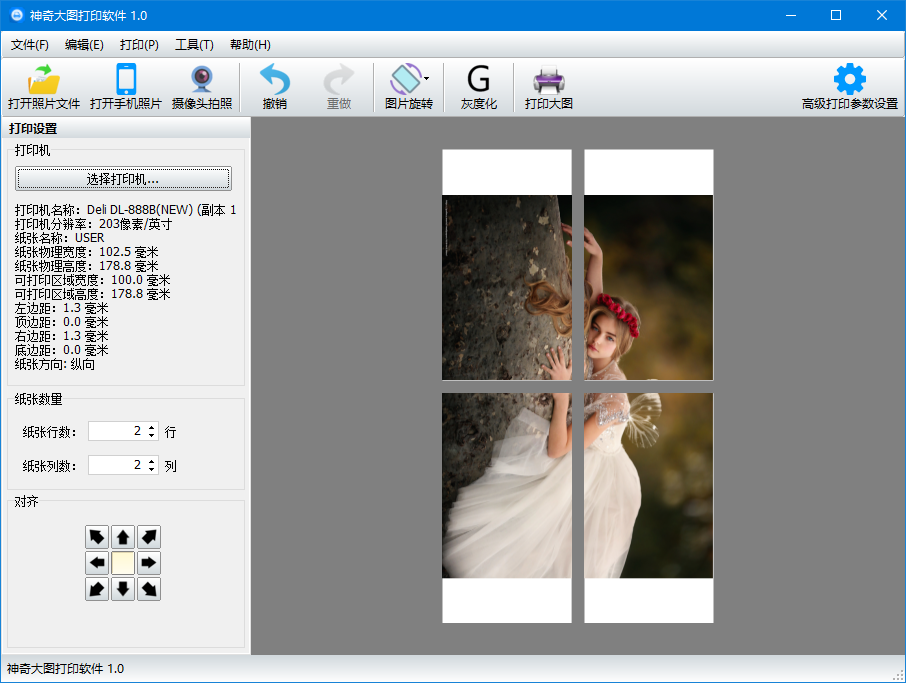Launch the 摄像头拍照 webcam capture
This screenshot has height=683, width=906.
(202, 80)
